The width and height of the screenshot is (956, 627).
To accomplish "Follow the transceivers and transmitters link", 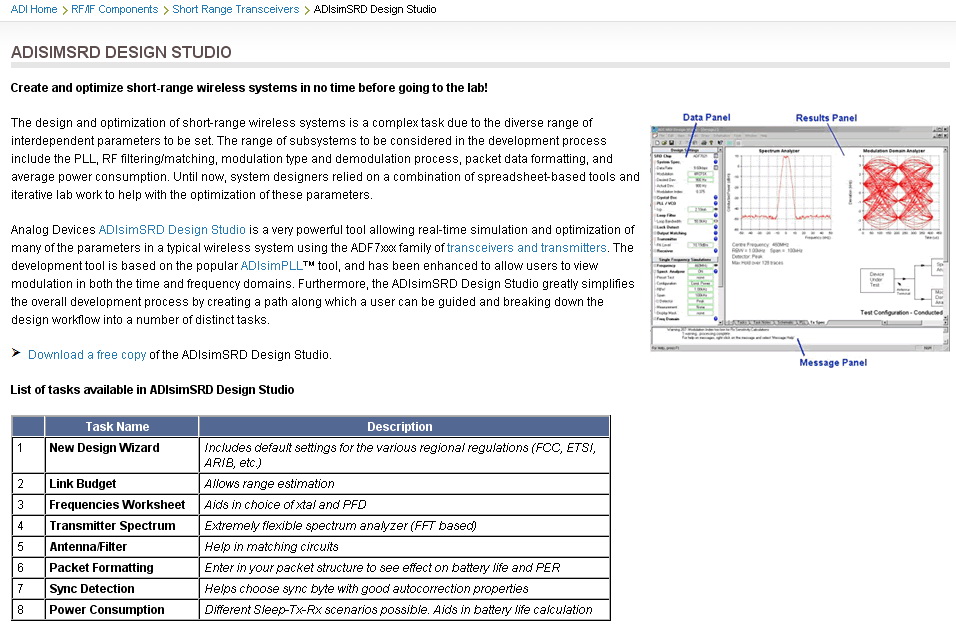I will point(527,248).
